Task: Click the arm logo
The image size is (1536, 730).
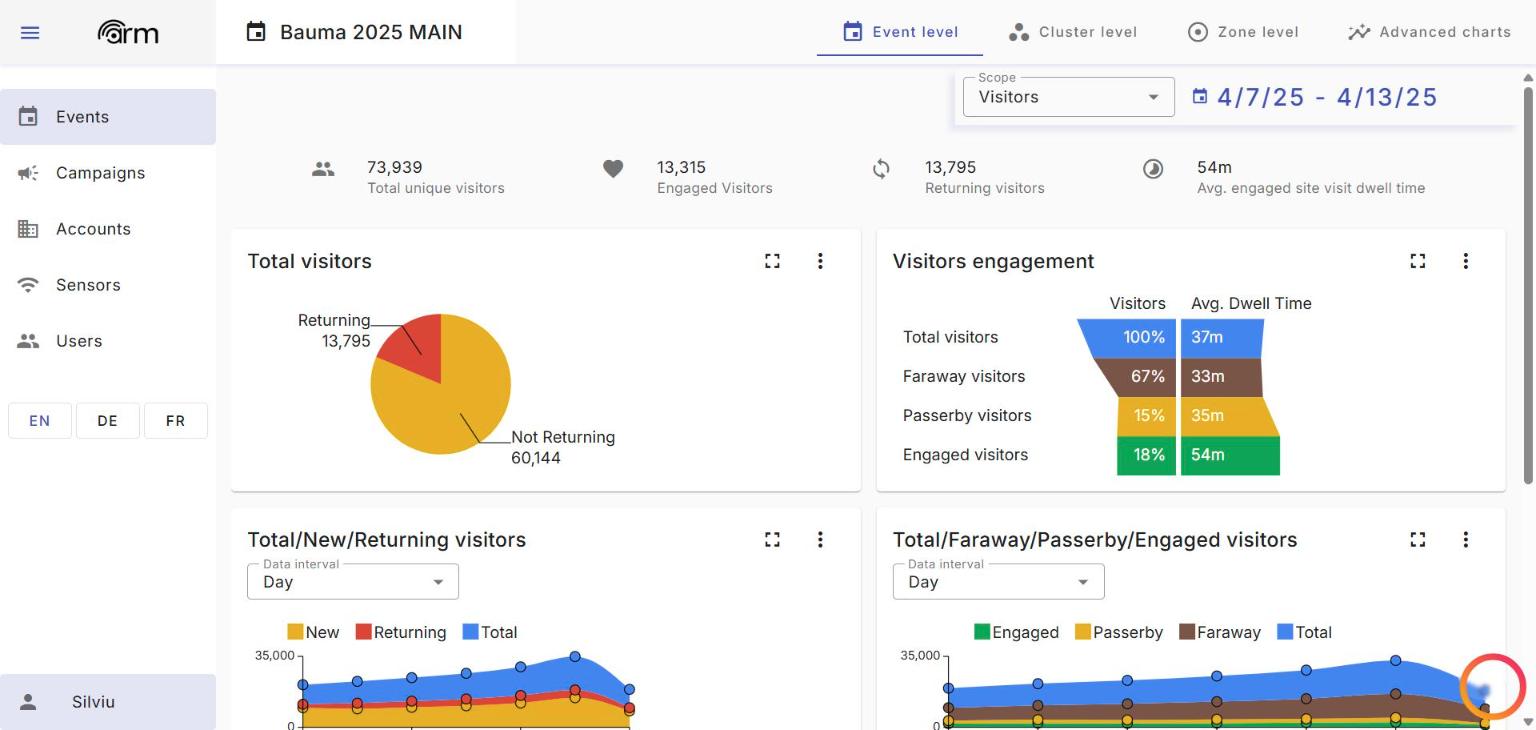Action: (128, 32)
